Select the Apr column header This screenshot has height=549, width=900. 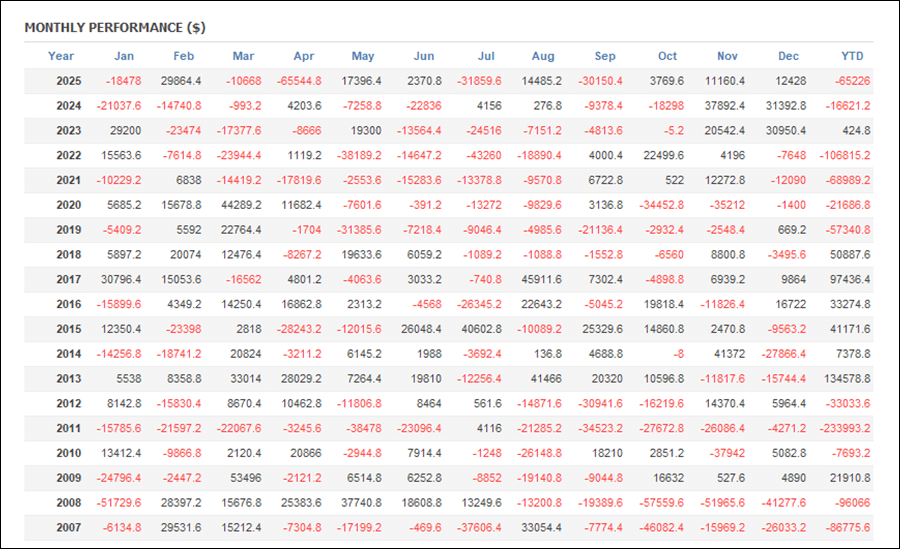point(303,56)
